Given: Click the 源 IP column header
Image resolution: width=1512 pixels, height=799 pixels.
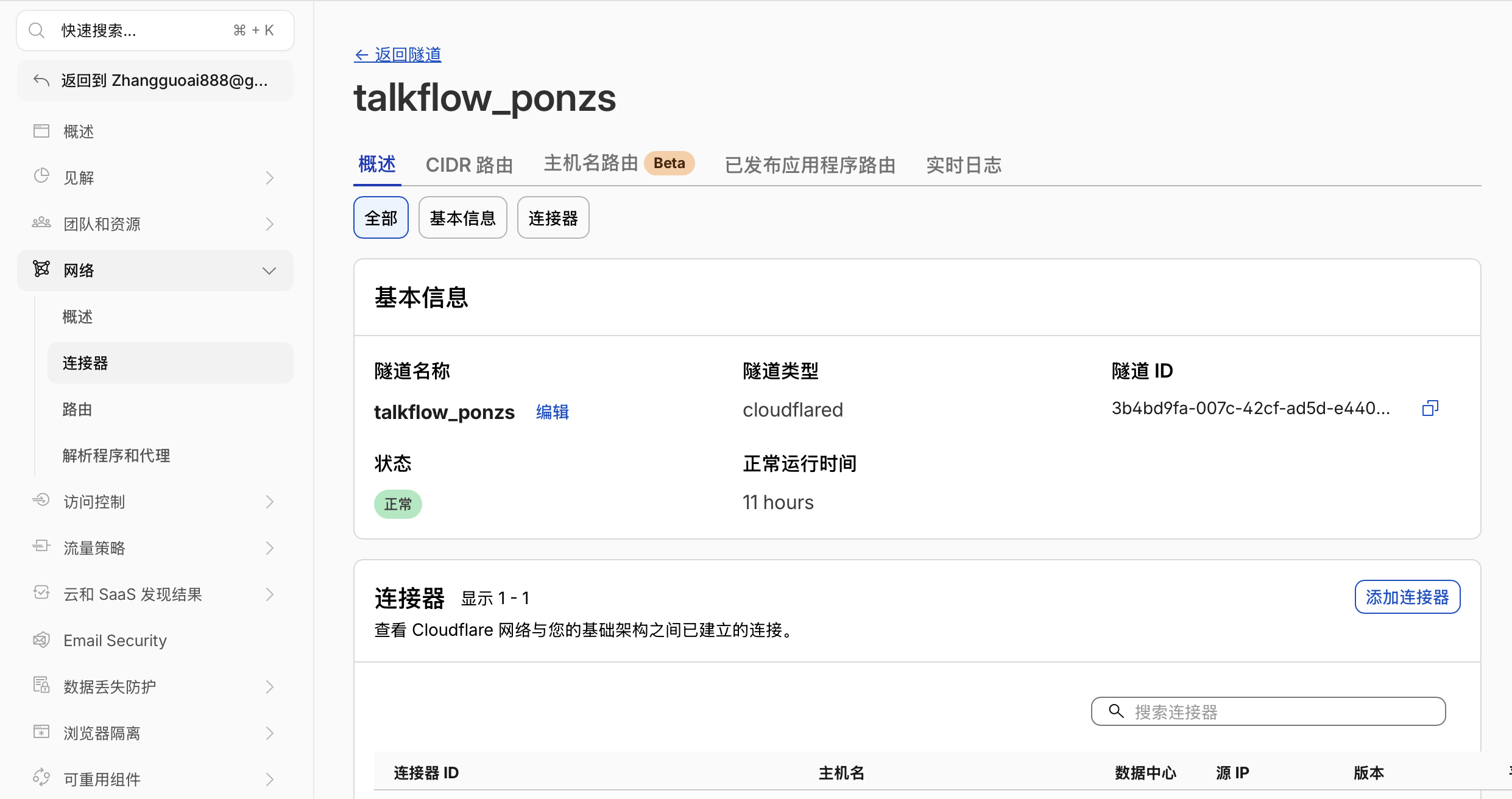Looking at the screenshot, I should (1232, 773).
